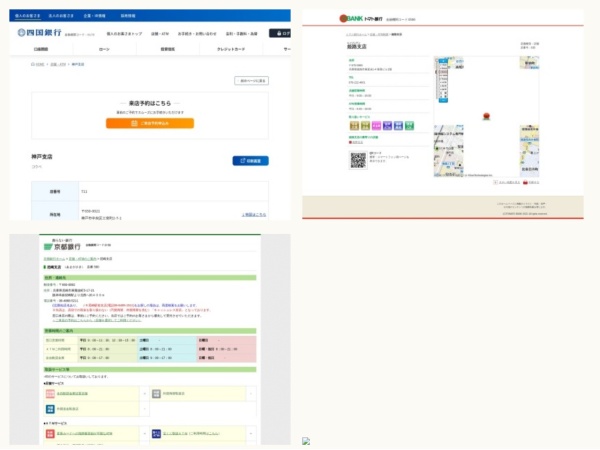Click the pink service icon on Tomato Bank page
Screen dimensions: 600x450
click(x=377, y=126)
